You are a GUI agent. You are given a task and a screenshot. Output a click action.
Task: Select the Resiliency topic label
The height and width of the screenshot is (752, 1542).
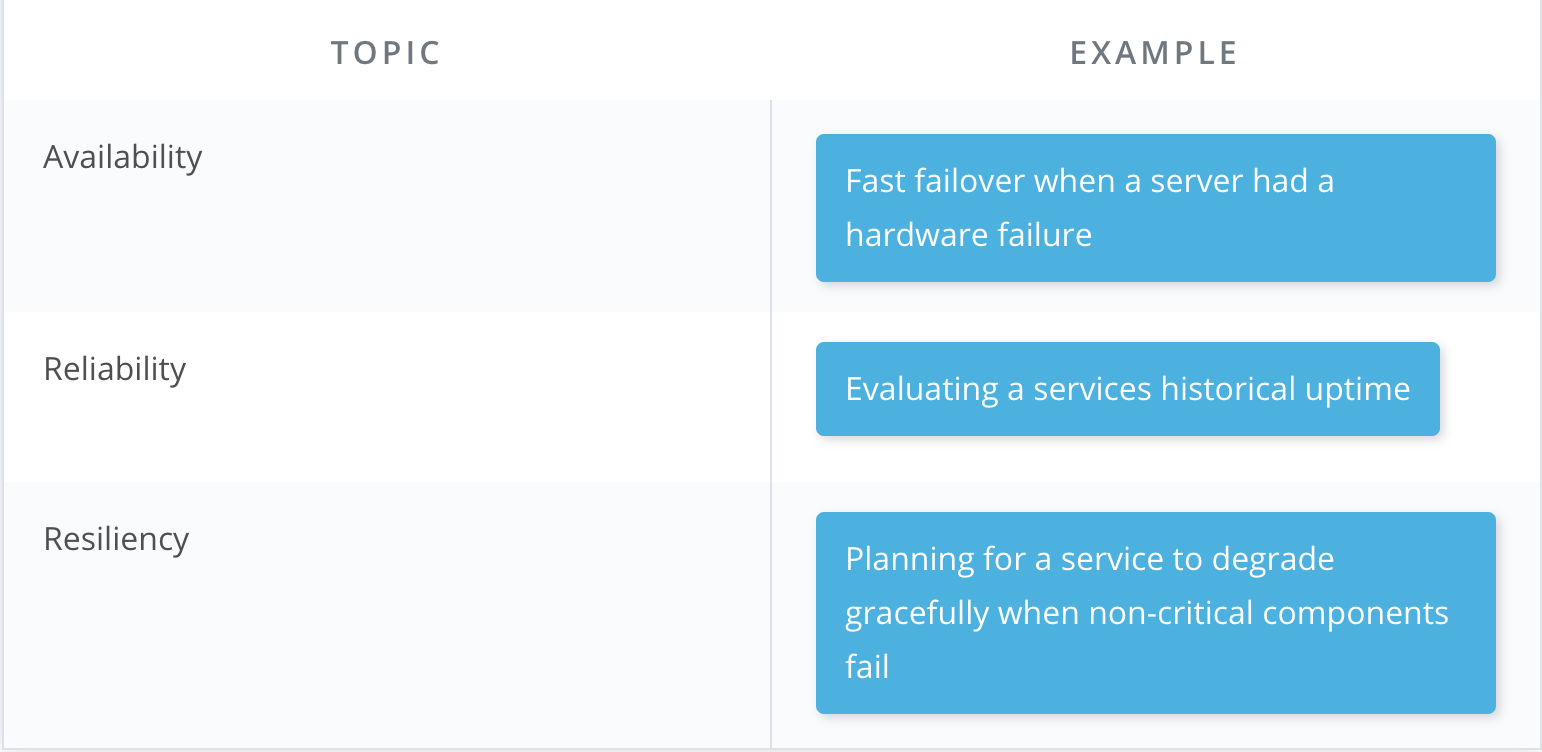coord(116,539)
